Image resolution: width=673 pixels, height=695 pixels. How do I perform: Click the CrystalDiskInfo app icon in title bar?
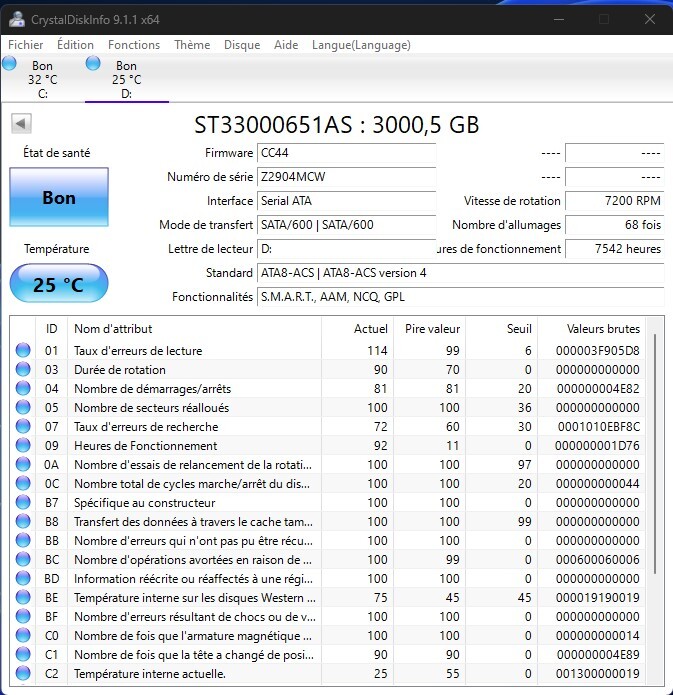(x=16, y=18)
